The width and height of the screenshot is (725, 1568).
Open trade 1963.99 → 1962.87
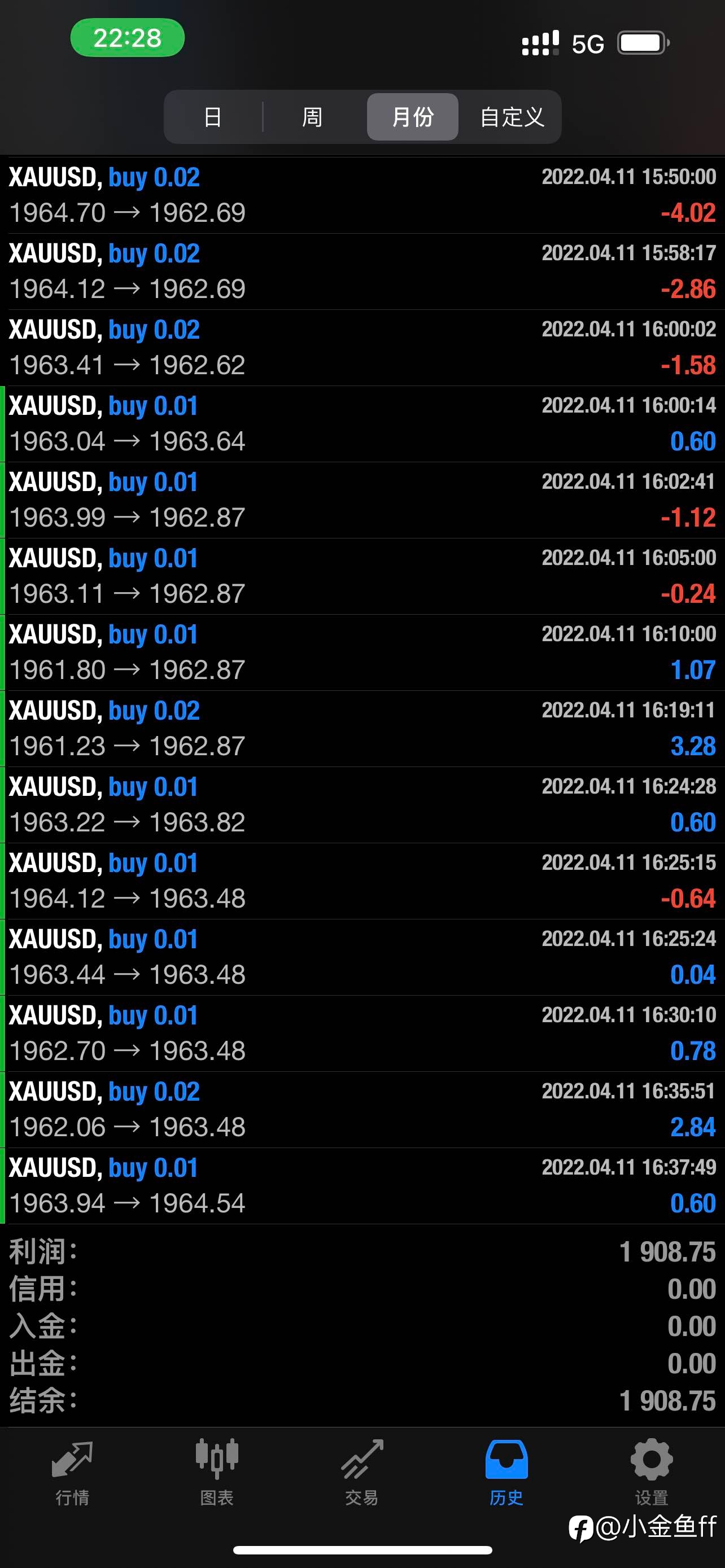point(362,500)
